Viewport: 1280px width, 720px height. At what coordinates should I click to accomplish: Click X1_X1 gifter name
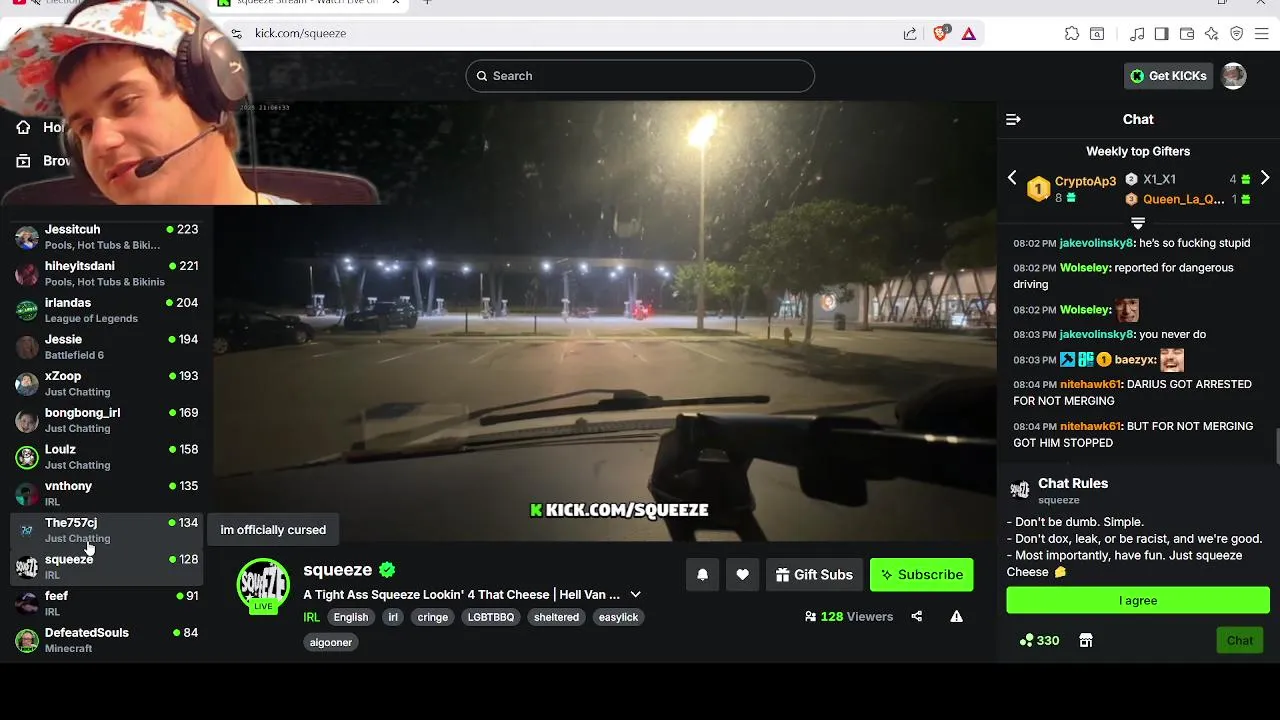(x=1159, y=179)
